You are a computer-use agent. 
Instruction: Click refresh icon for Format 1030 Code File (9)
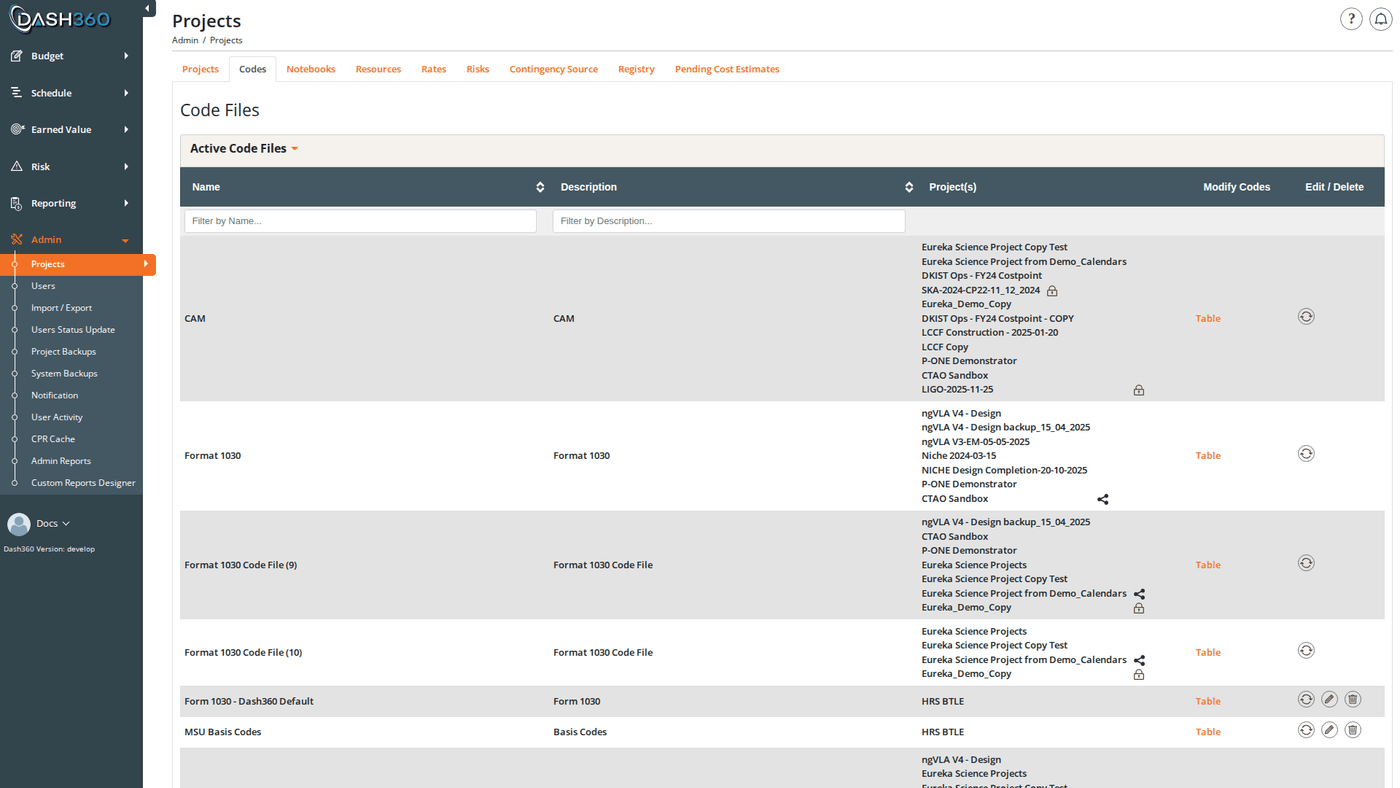click(x=1306, y=563)
